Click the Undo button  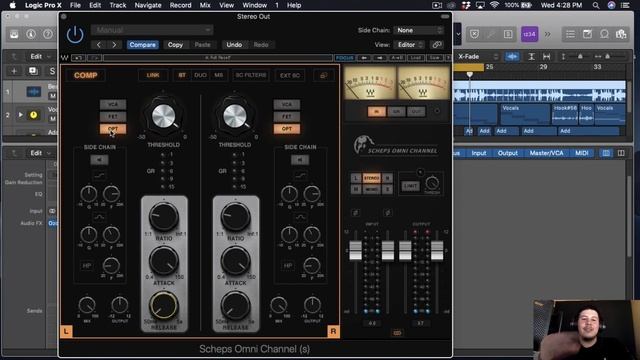click(234, 45)
